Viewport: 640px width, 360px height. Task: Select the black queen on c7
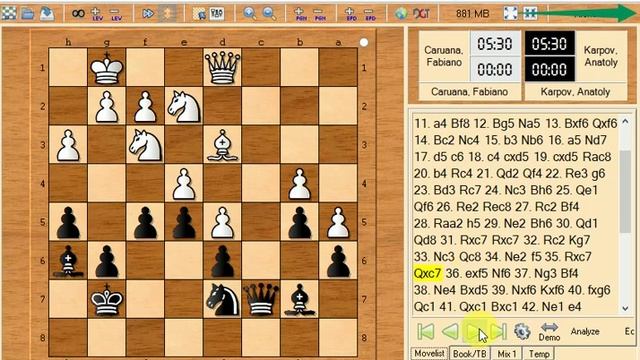coord(261,300)
